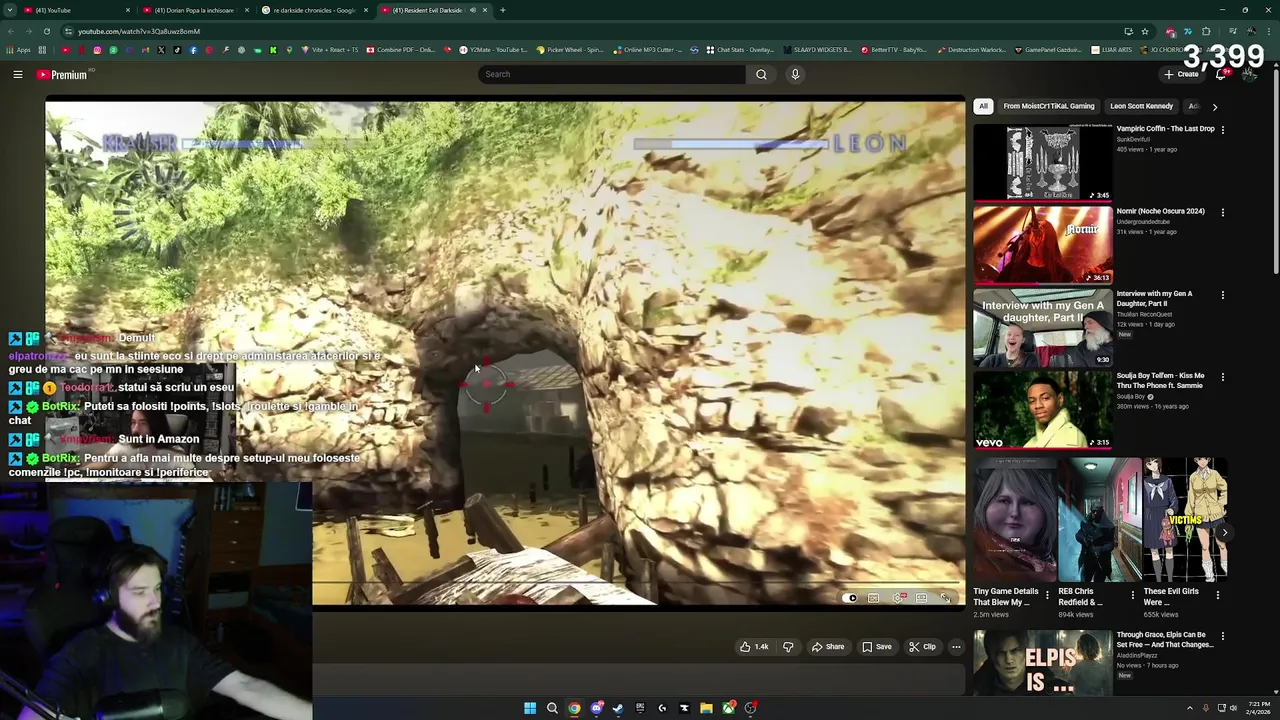This screenshot has width=1280, height=720.
Task: Open the player settings gear
Action: pyautogui.click(x=898, y=598)
